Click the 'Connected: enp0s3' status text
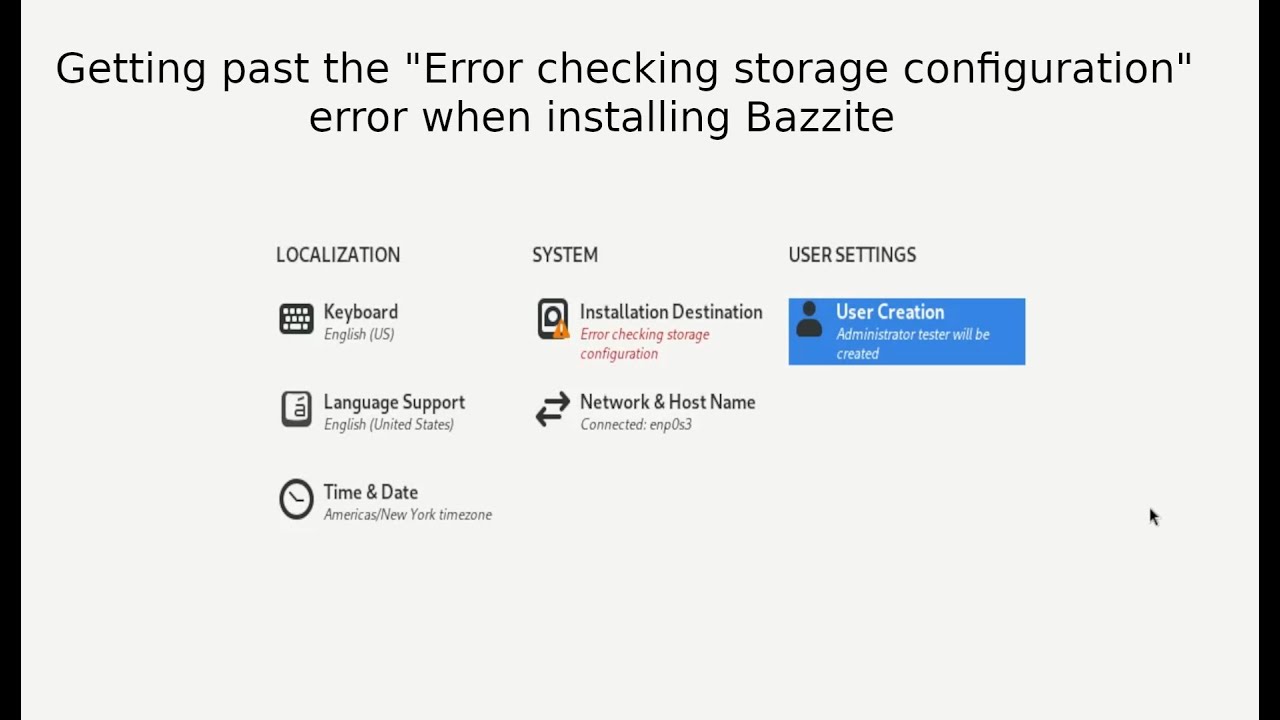Screen dimensions: 1280x720 [635, 425]
